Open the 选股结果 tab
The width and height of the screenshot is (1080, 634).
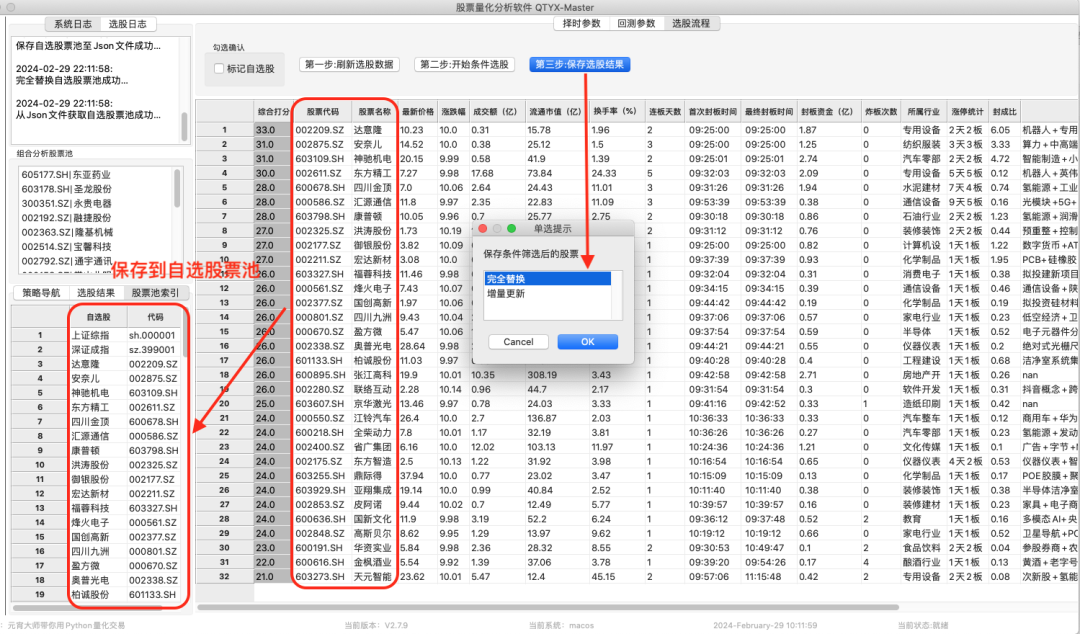click(96, 293)
